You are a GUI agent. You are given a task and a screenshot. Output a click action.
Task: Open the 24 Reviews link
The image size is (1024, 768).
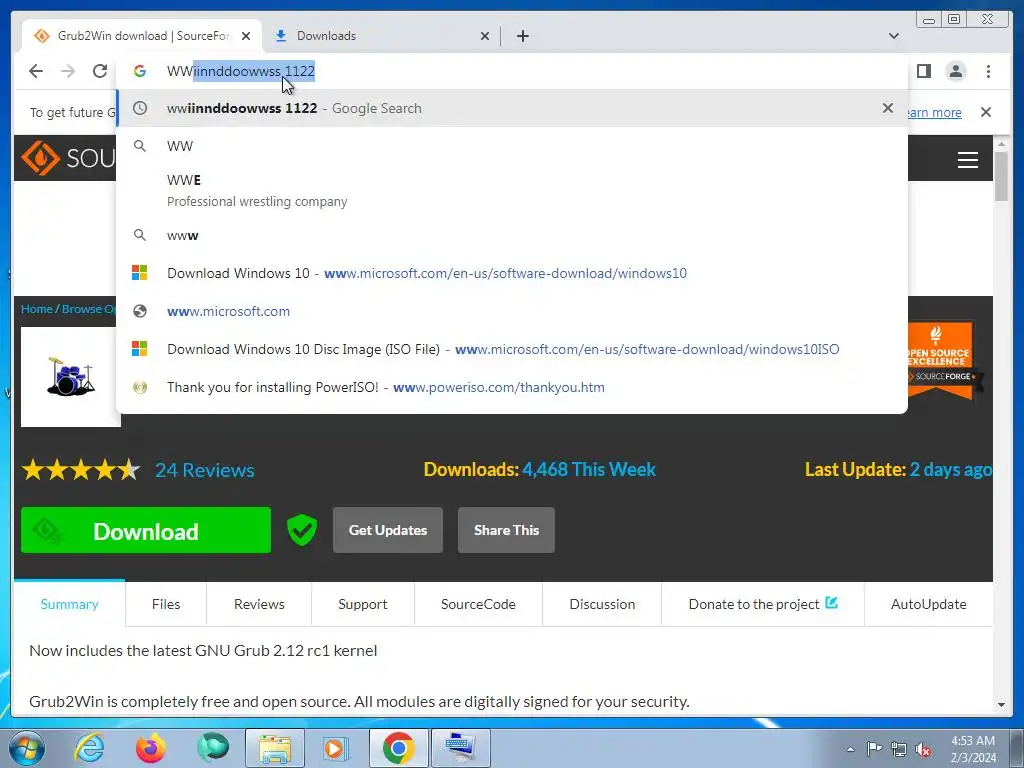pos(204,470)
